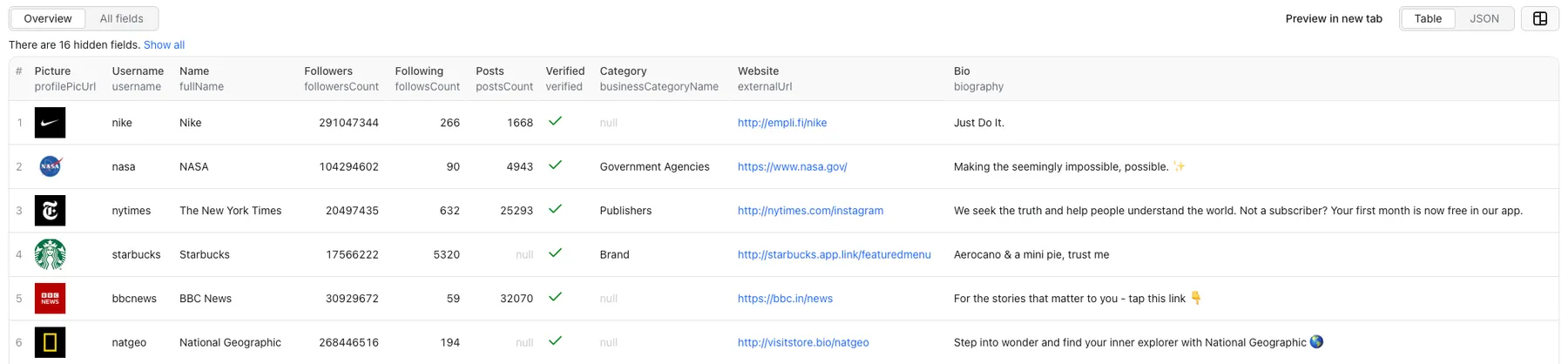The image size is (1568, 364).
Task: Select username cell 'natgeo'
Action: click(x=129, y=342)
